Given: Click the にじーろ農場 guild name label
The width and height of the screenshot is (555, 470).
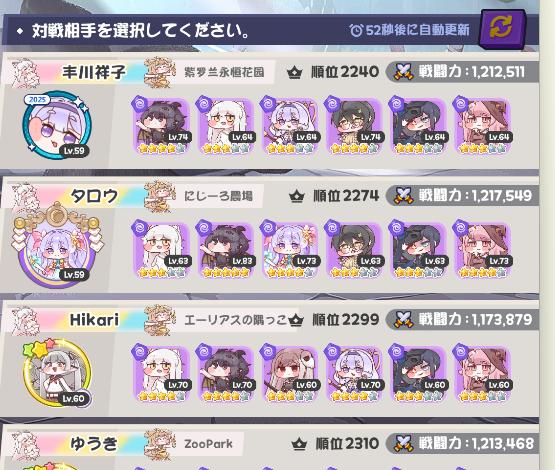Looking at the screenshot, I should [218, 196].
